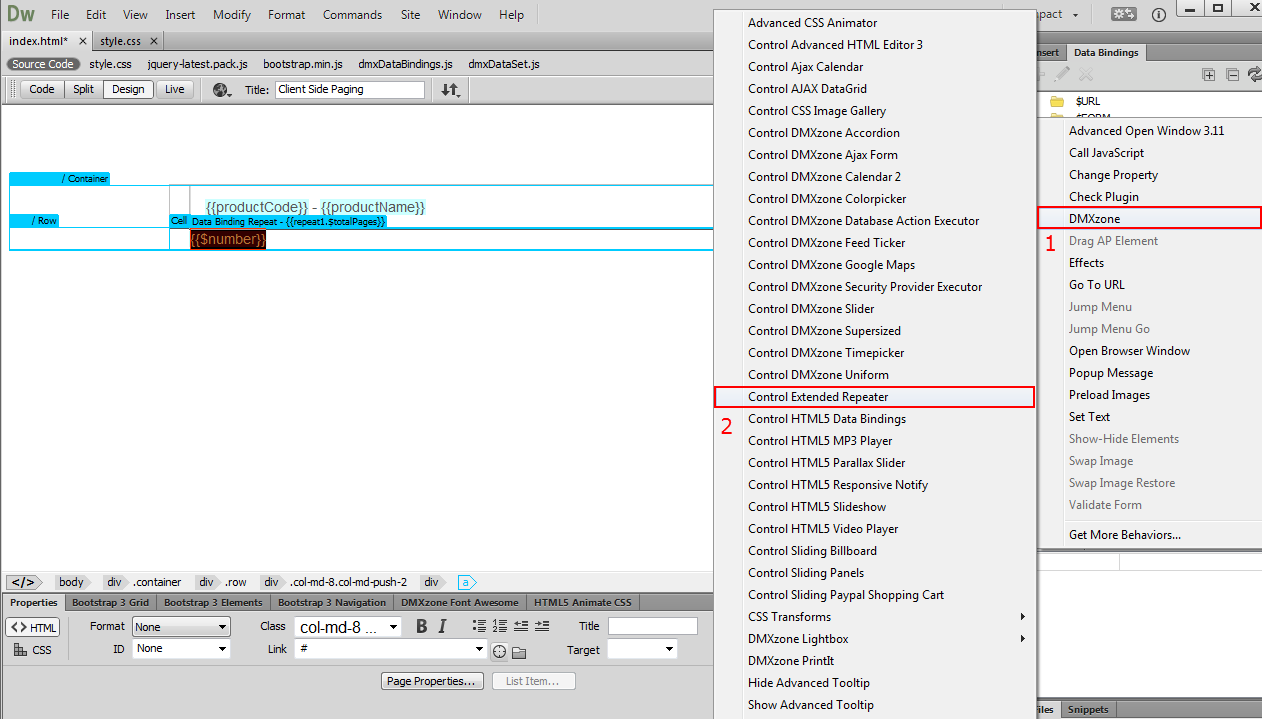Click the Title input in Properties

click(x=653, y=626)
